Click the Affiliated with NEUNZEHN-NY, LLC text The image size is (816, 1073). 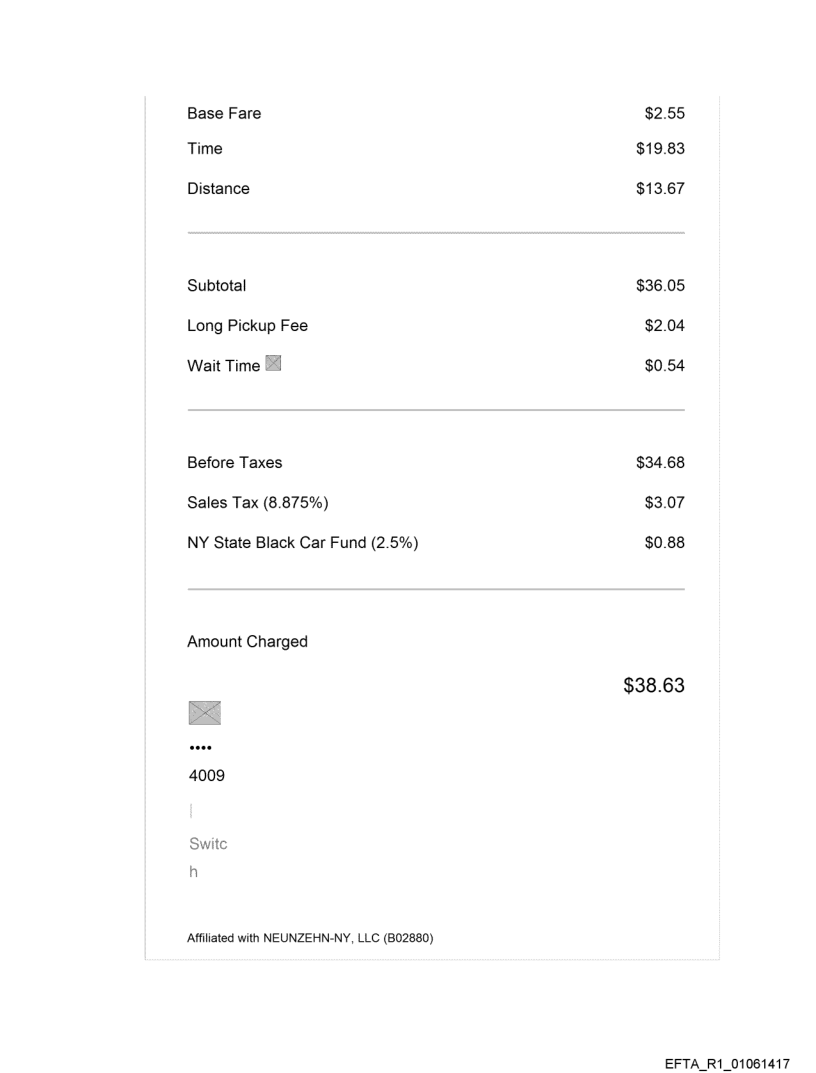tap(310, 938)
